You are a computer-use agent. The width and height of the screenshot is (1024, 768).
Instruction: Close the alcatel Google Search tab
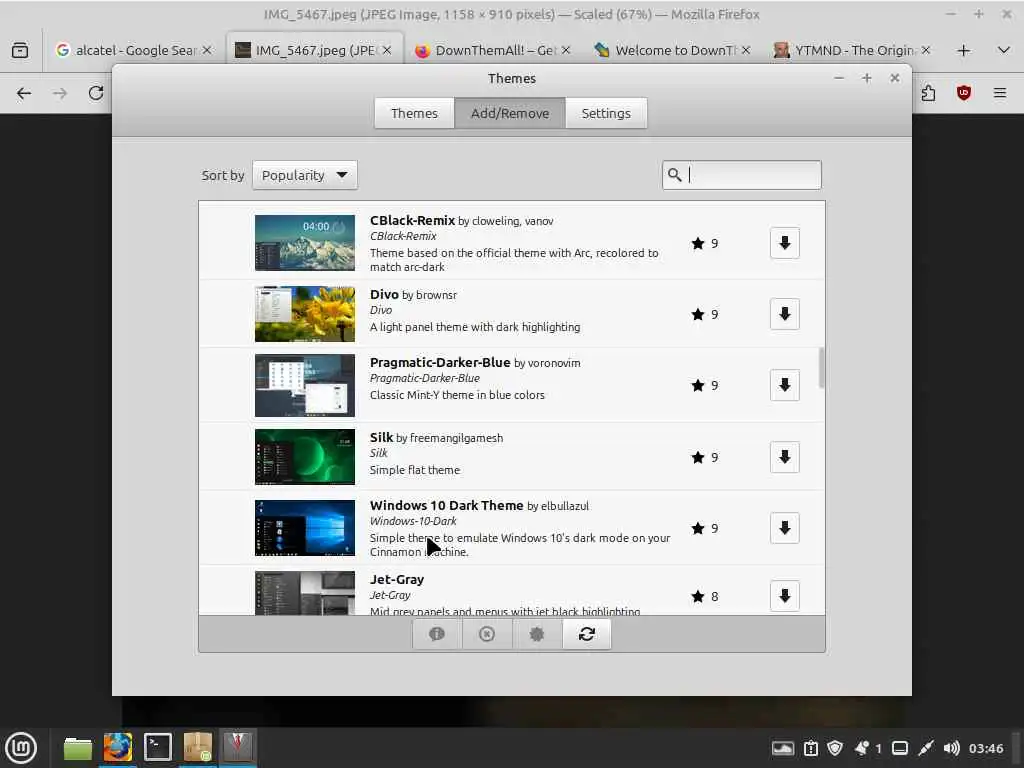coord(206,50)
